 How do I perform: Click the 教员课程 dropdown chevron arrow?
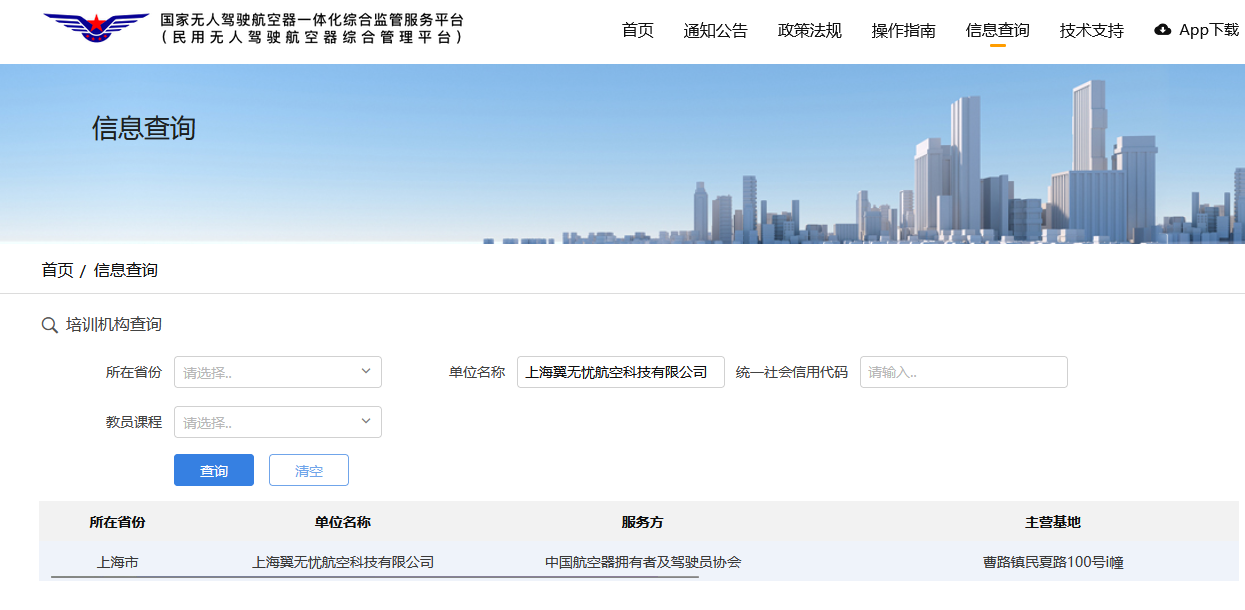365,421
